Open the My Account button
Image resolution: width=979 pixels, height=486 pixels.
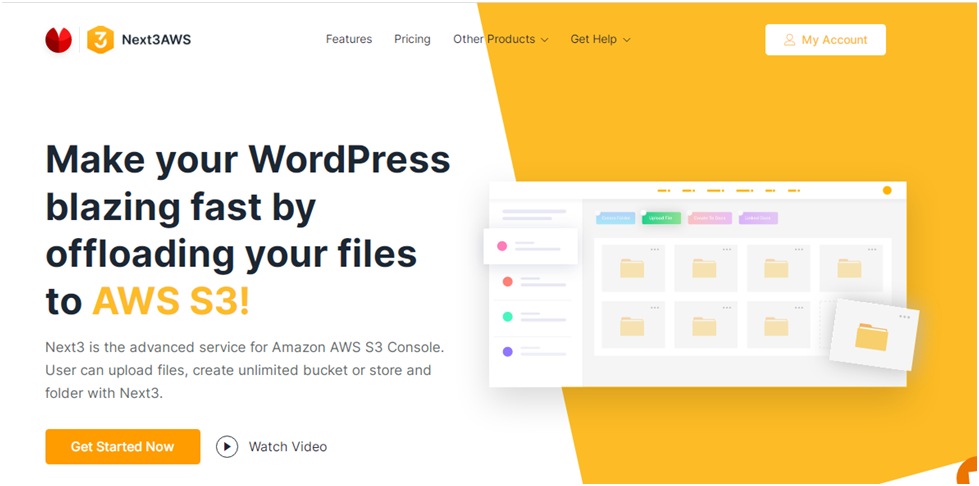[825, 40]
